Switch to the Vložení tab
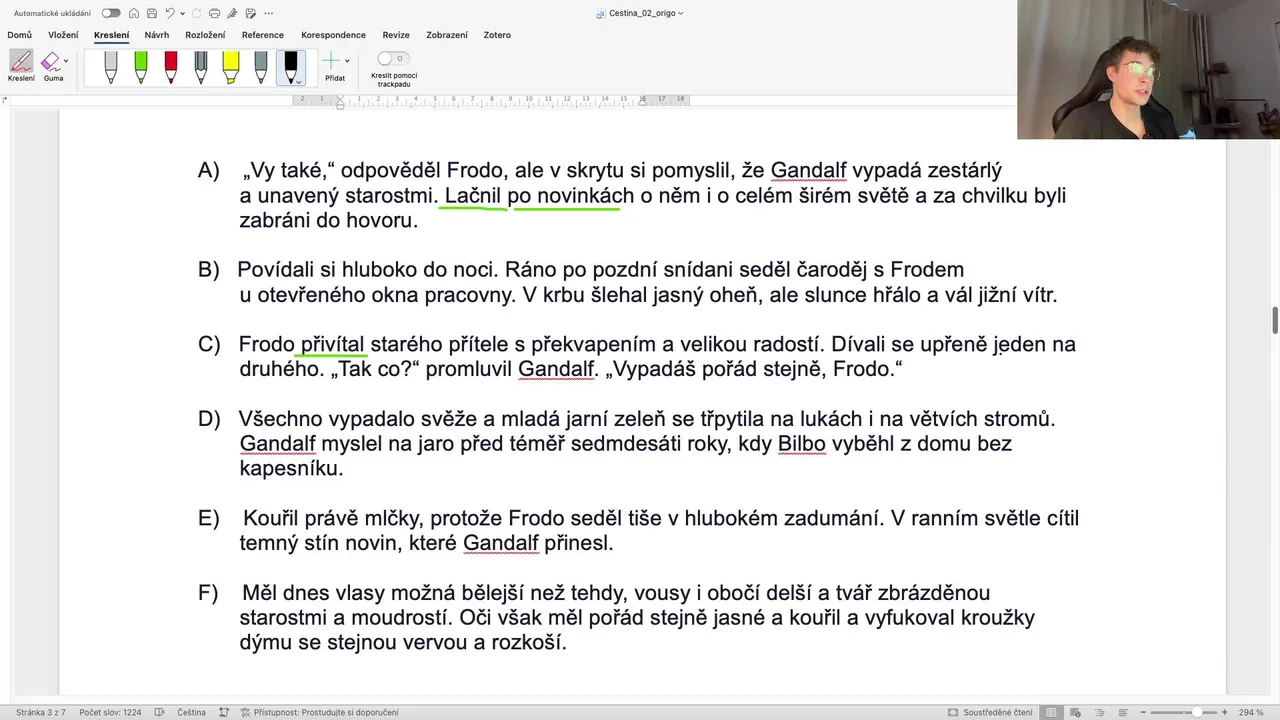 (63, 35)
